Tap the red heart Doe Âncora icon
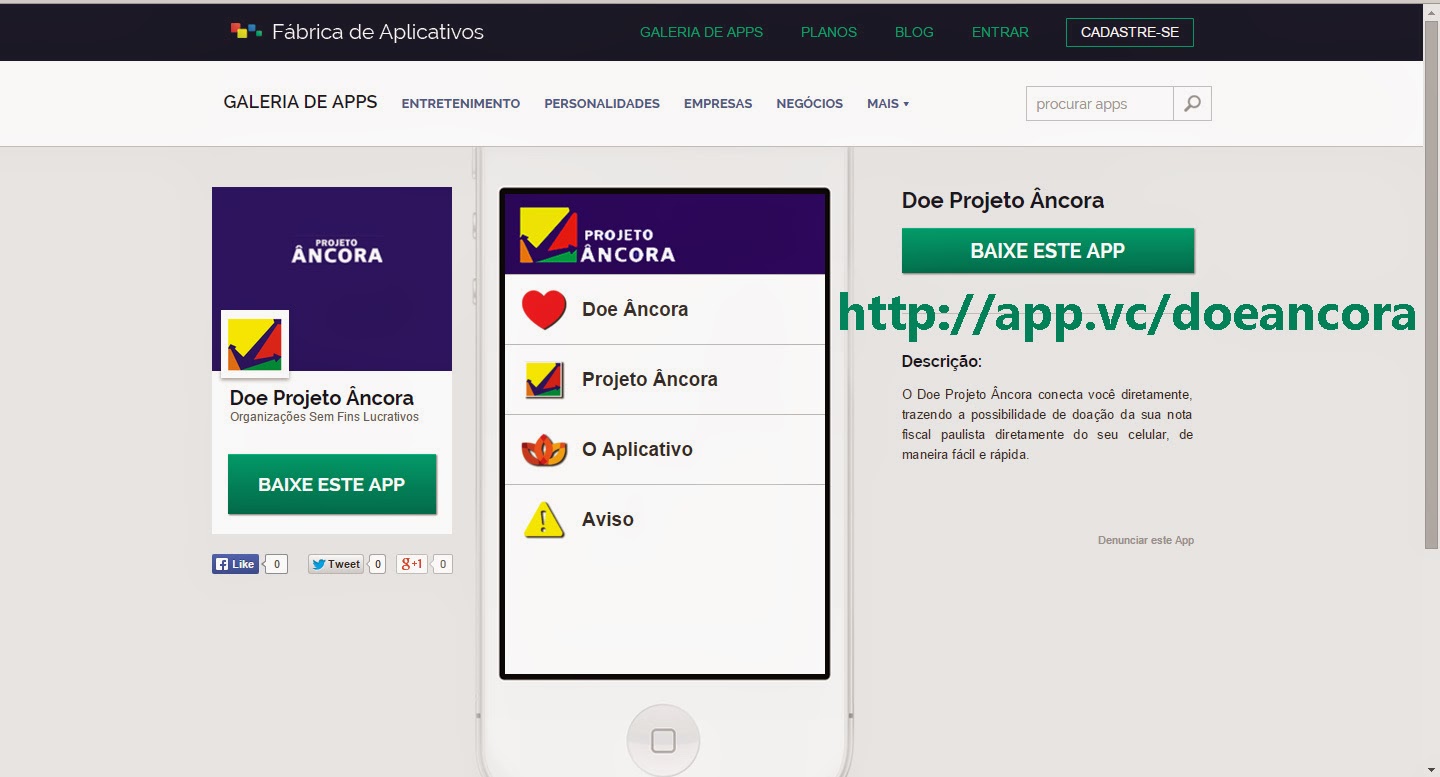 (x=544, y=310)
